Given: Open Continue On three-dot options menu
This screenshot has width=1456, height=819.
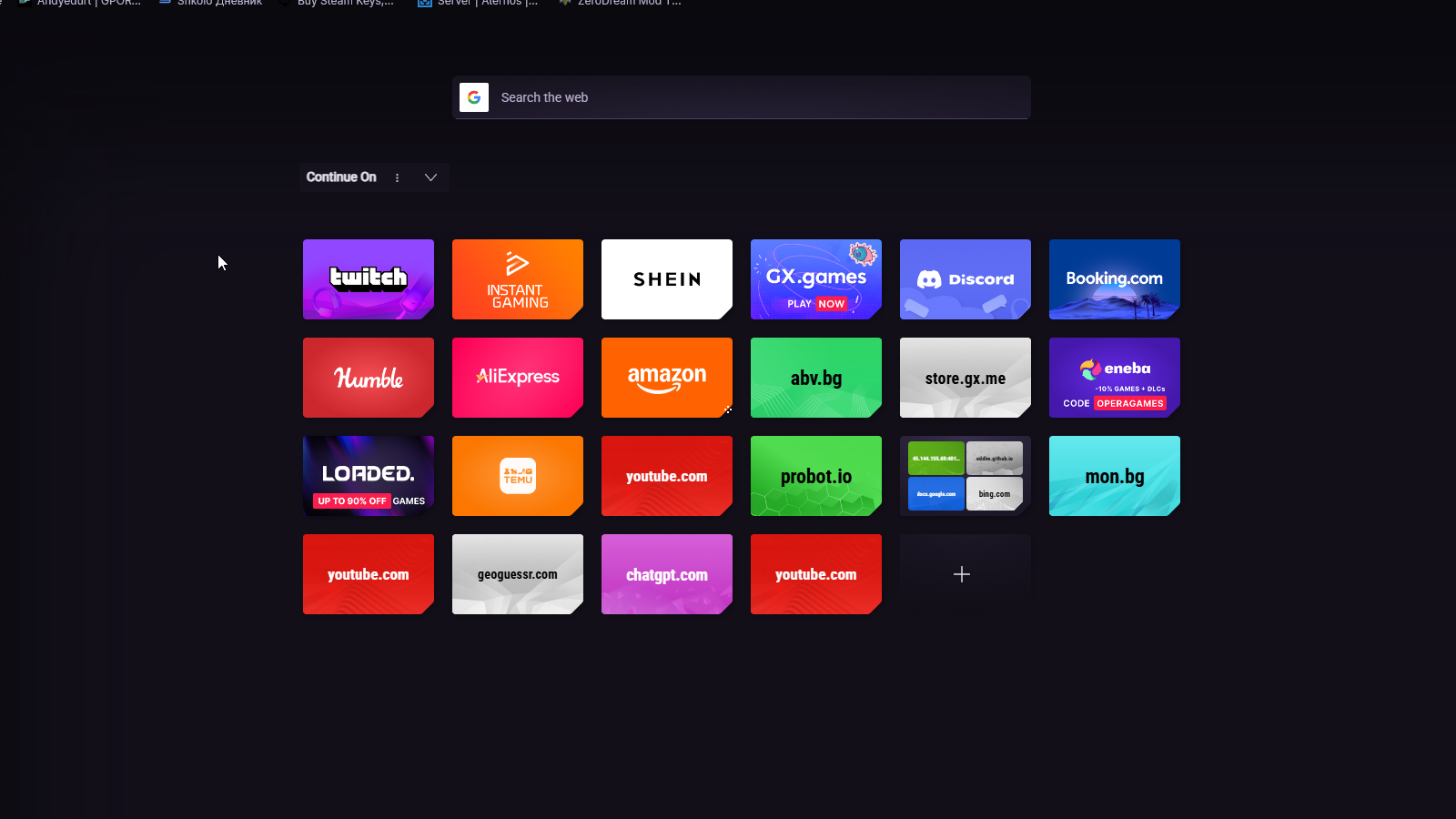Looking at the screenshot, I should click(397, 177).
